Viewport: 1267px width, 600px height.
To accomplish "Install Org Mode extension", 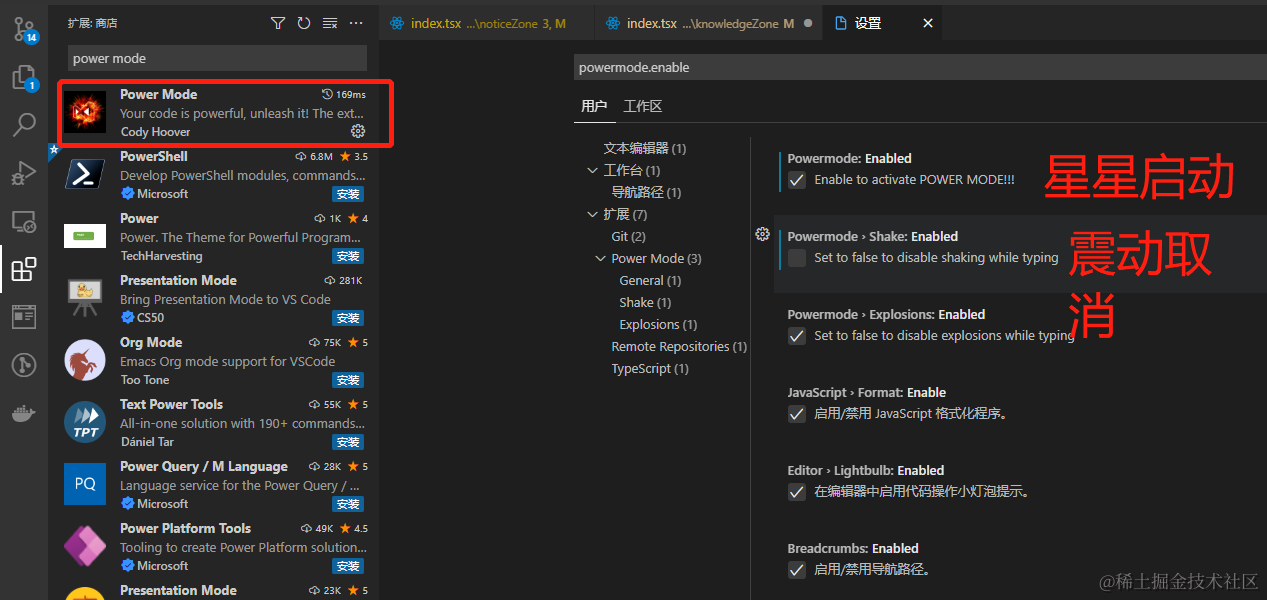I will pyautogui.click(x=348, y=380).
